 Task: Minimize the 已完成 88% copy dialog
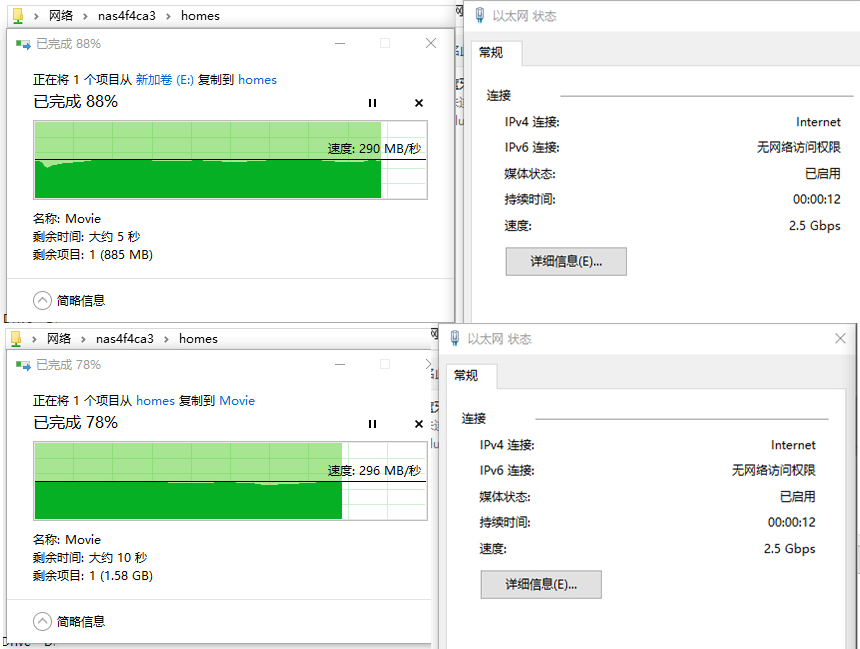pyautogui.click(x=340, y=43)
